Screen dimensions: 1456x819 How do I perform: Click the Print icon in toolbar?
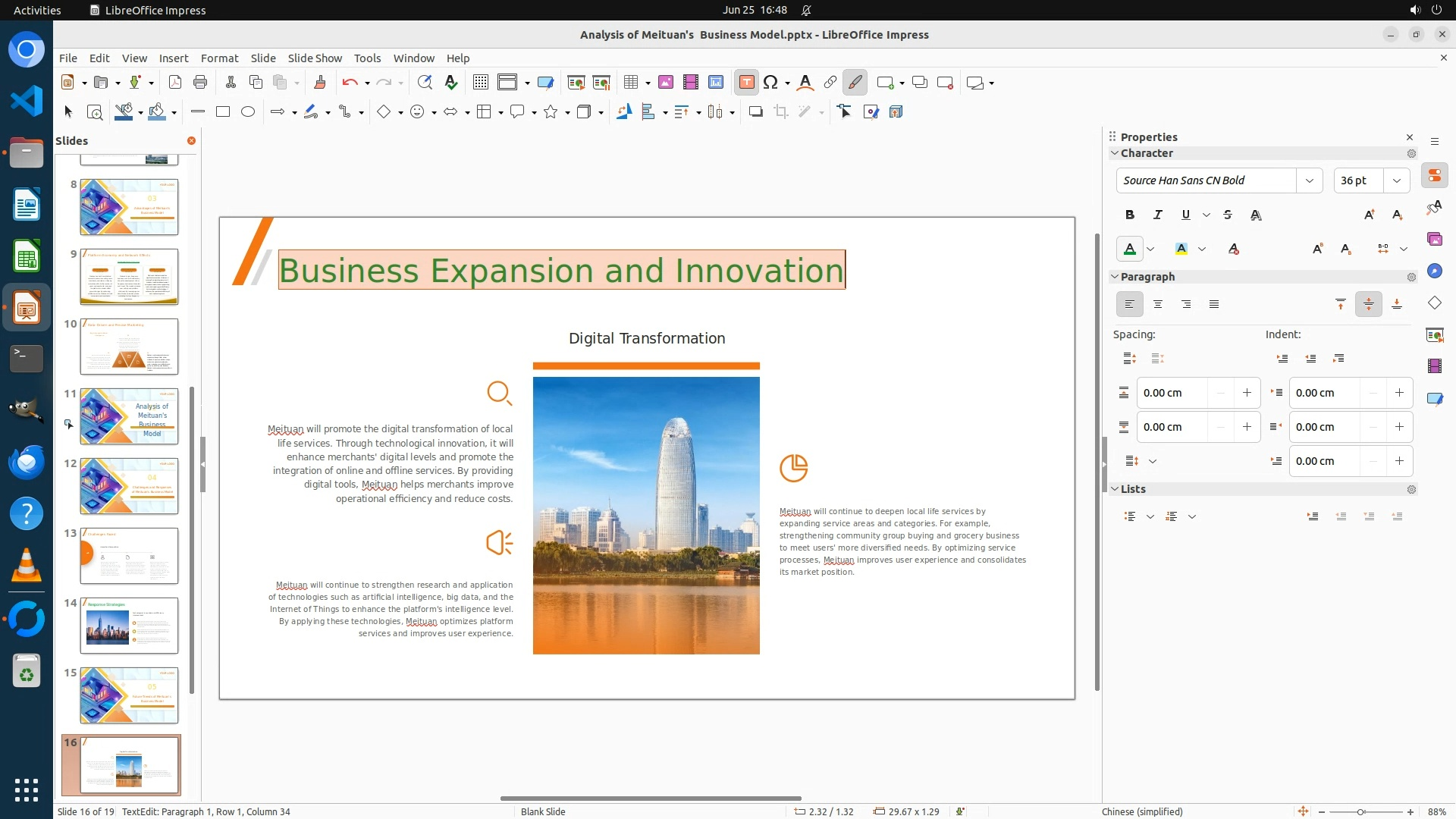(200, 83)
